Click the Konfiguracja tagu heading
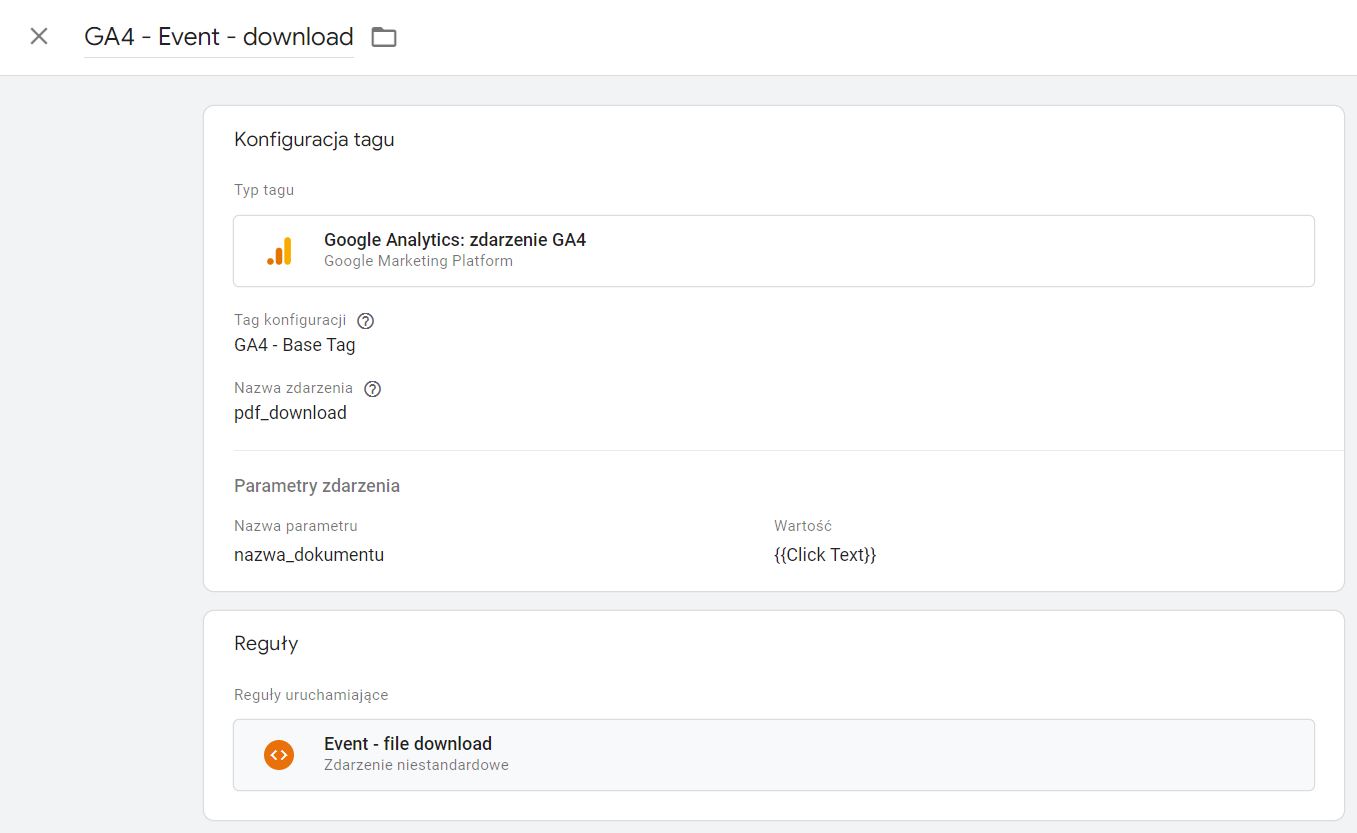Image resolution: width=1357 pixels, height=833 pixels. [314, 140]
